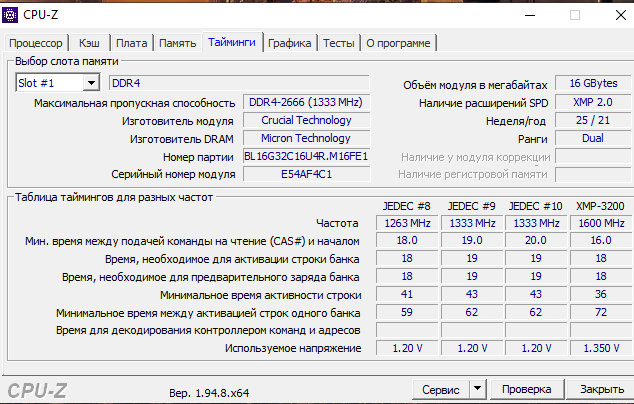Select the DDR4-2666 (1333 MHz) bandwidth value
The image size is (634, 404).
pos(306,102)
